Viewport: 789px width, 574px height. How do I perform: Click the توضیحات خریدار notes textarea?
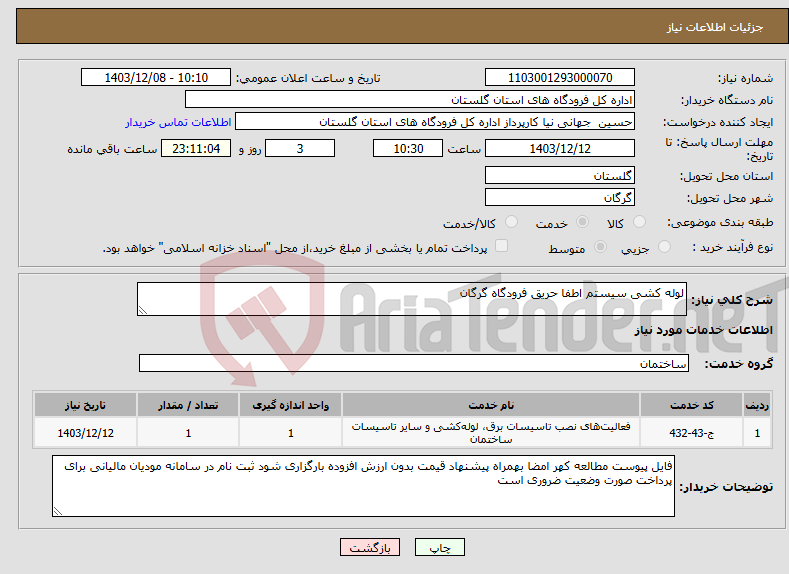coord(363,486)
